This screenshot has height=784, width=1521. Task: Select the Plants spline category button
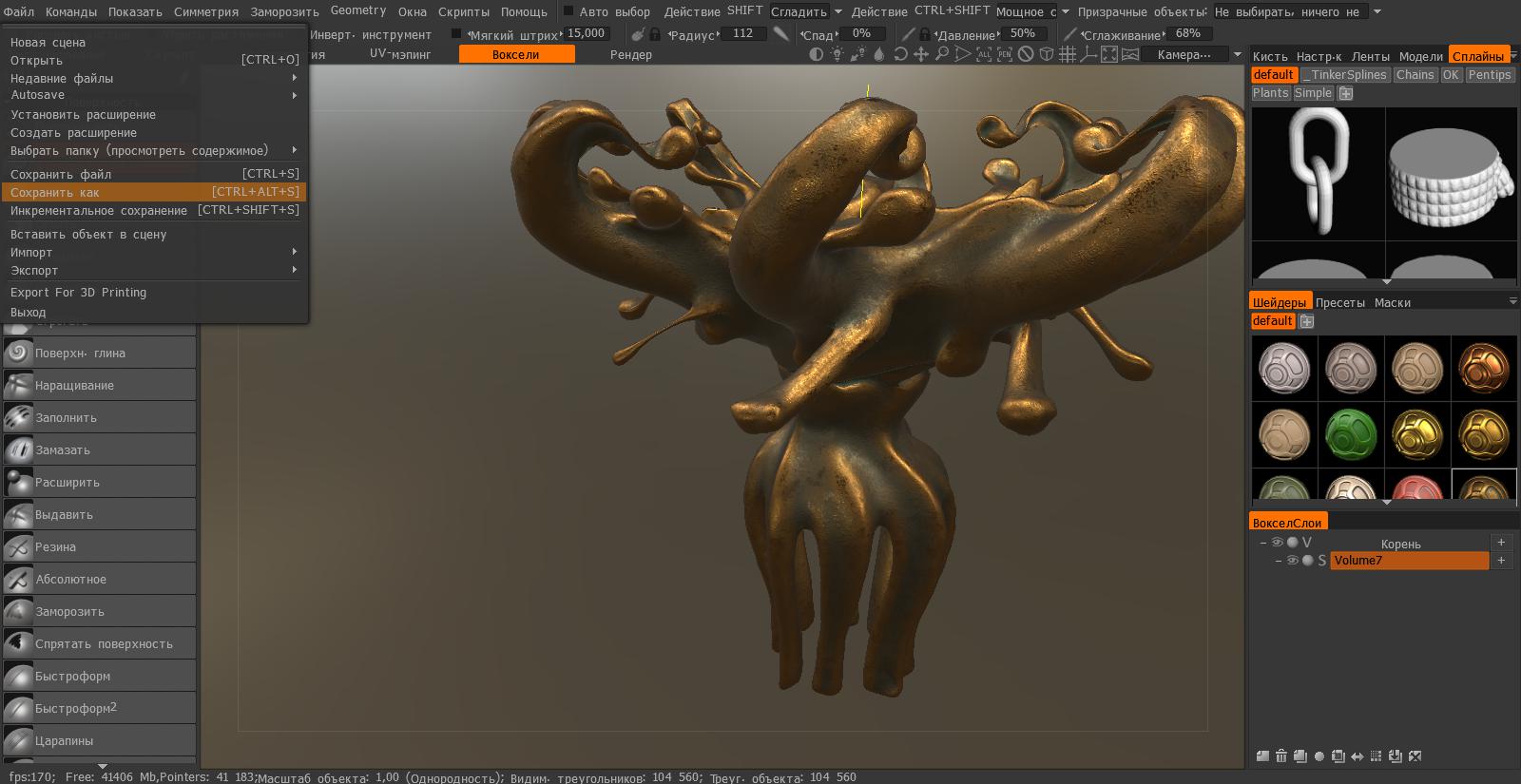pos(1270,93)
